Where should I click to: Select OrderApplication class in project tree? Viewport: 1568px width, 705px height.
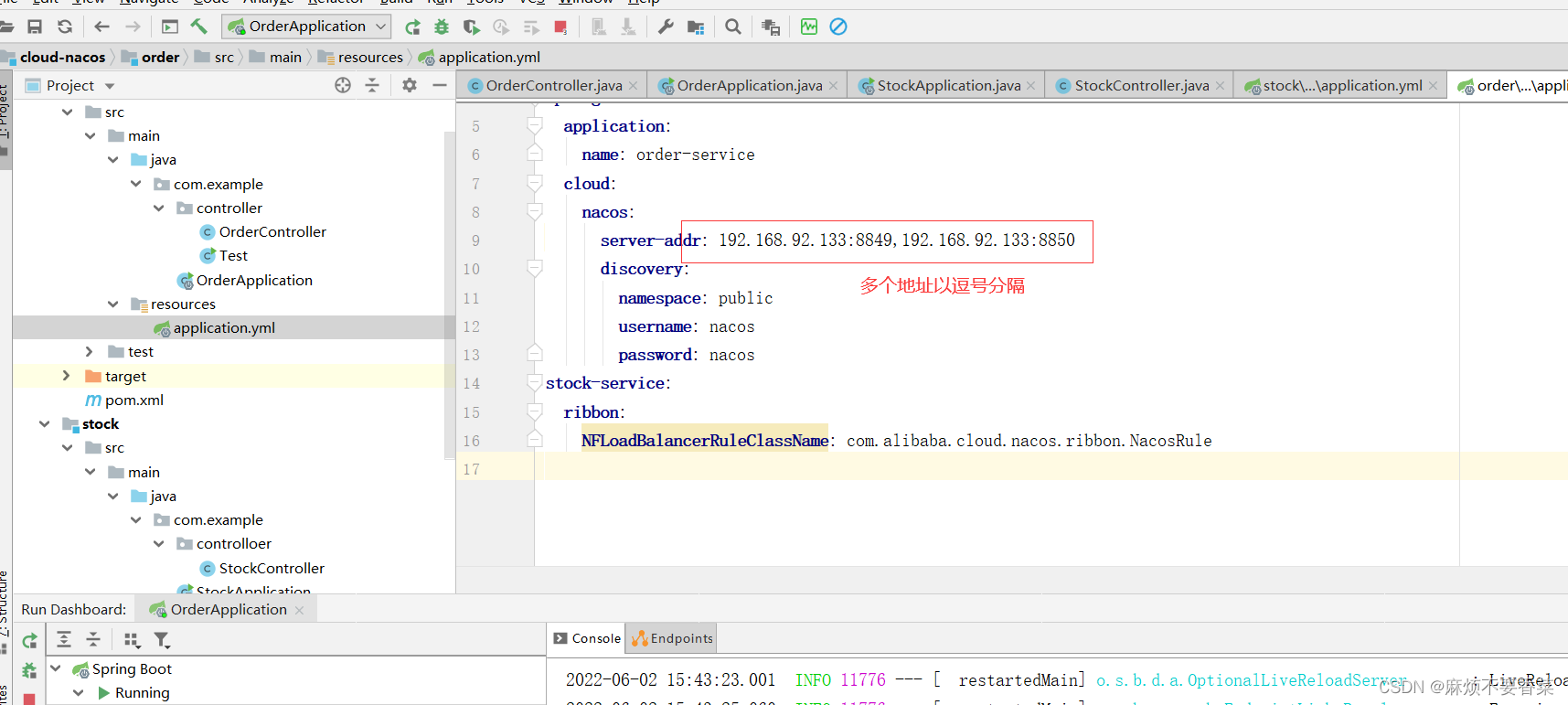point(254,280)
